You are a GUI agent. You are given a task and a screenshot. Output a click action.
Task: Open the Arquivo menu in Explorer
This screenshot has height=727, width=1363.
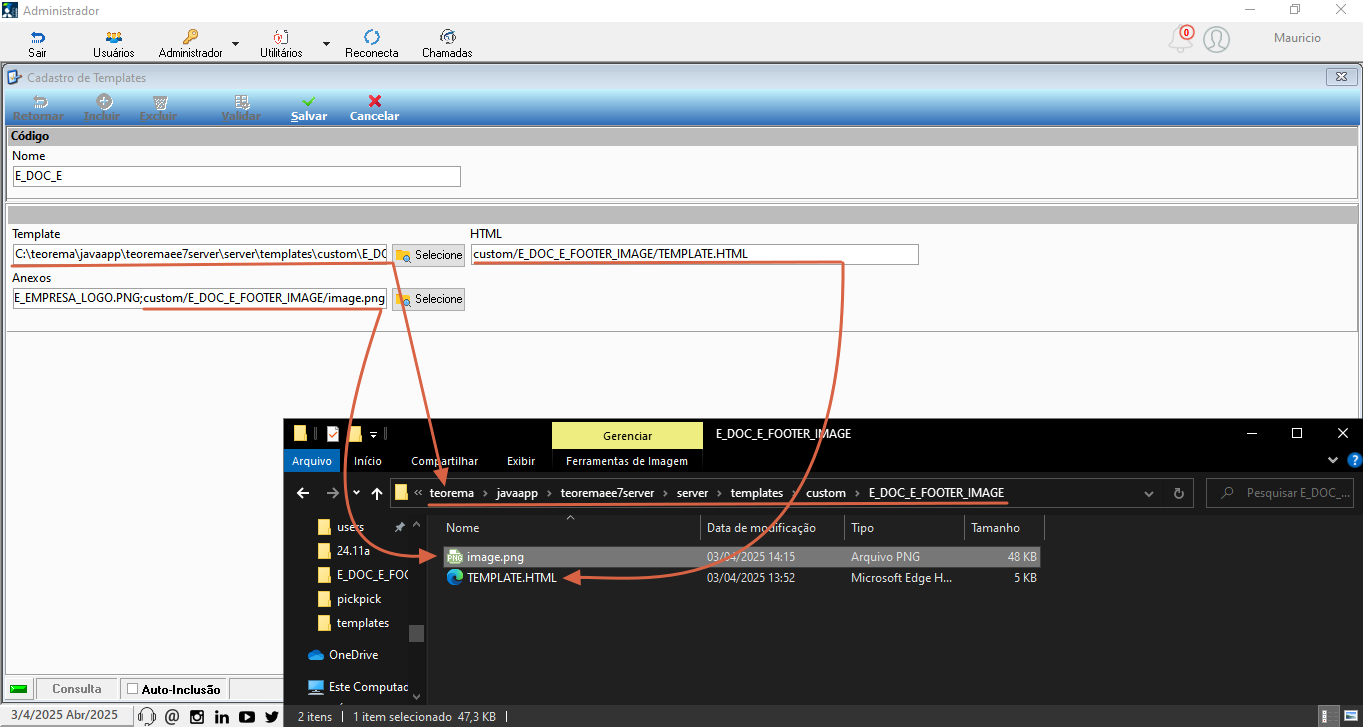click(312, 461)
